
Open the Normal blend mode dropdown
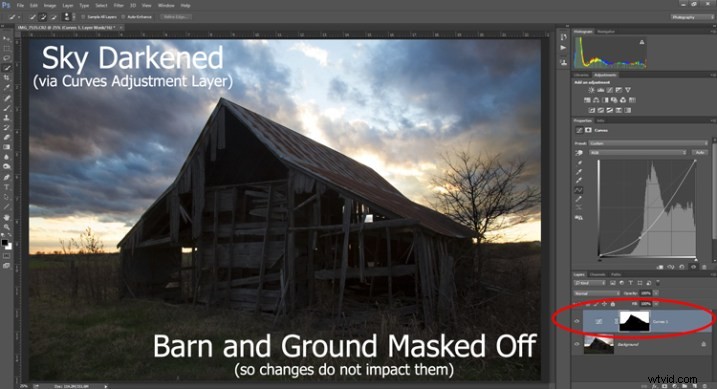(597, 293)
